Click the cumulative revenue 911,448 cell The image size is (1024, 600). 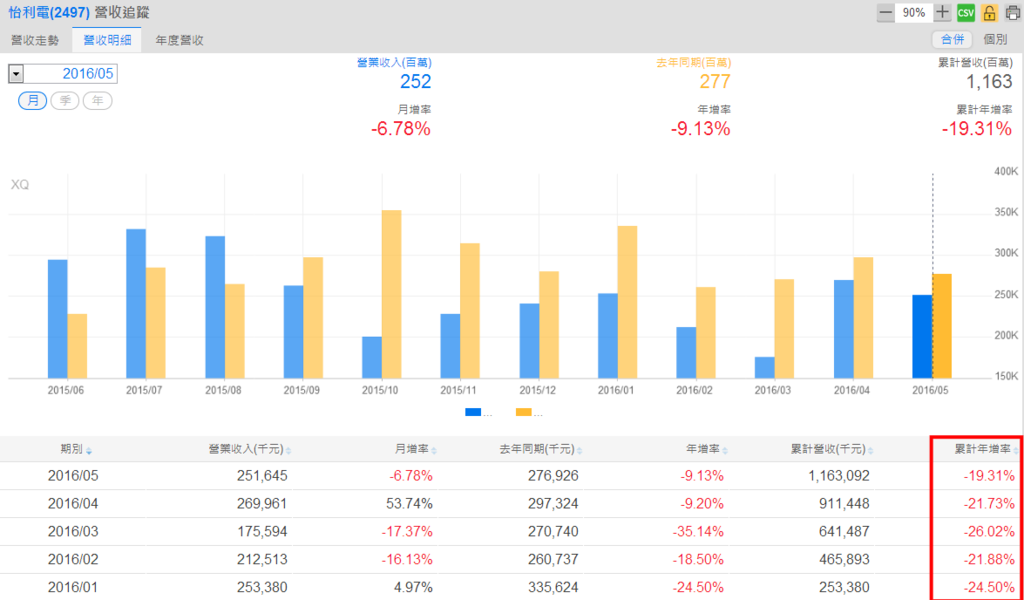coord(845,504)
